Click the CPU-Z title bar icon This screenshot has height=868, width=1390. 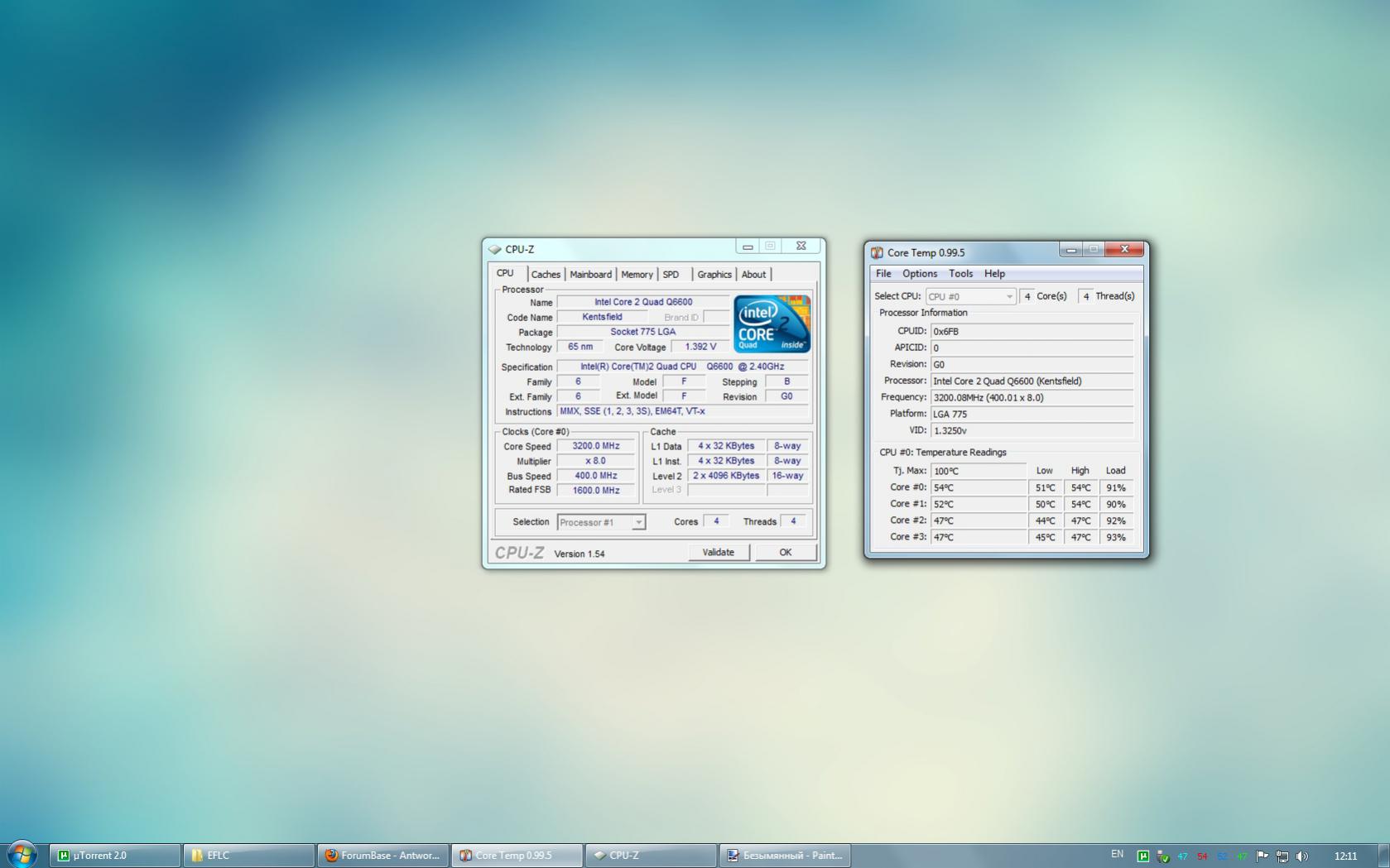pyautogui.click(x=495, y=249)
